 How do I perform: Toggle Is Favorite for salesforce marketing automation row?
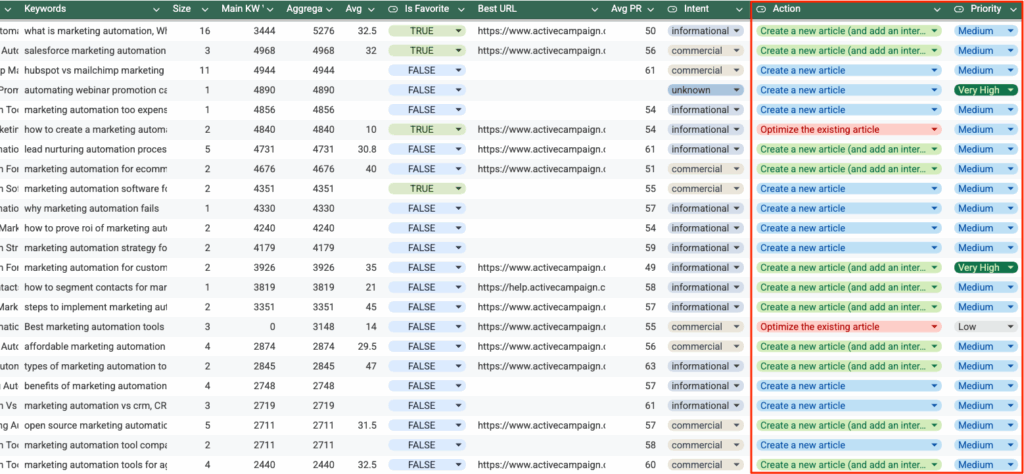(x=426, y=51)
